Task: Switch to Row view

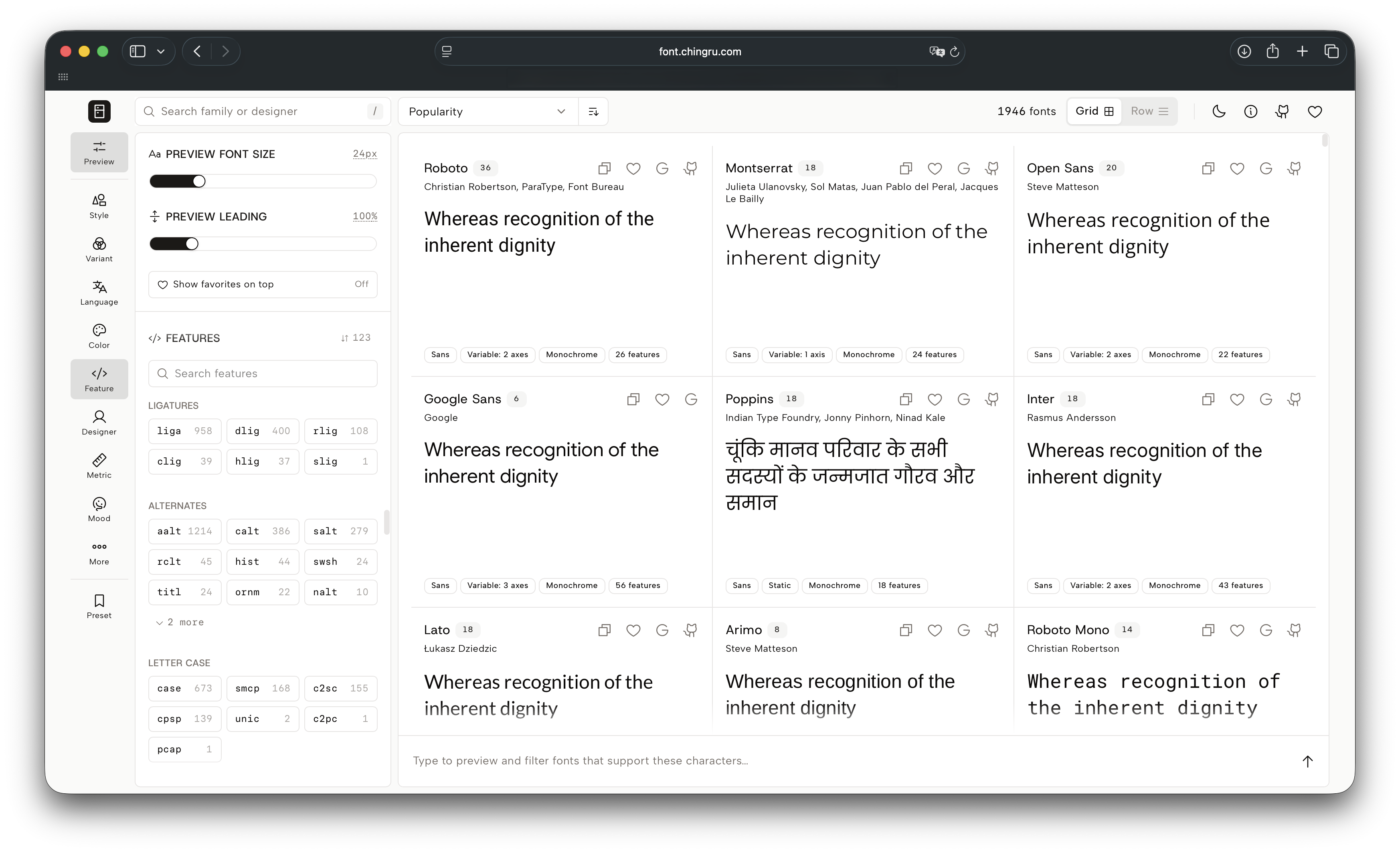Action: tap(1149, 111)
